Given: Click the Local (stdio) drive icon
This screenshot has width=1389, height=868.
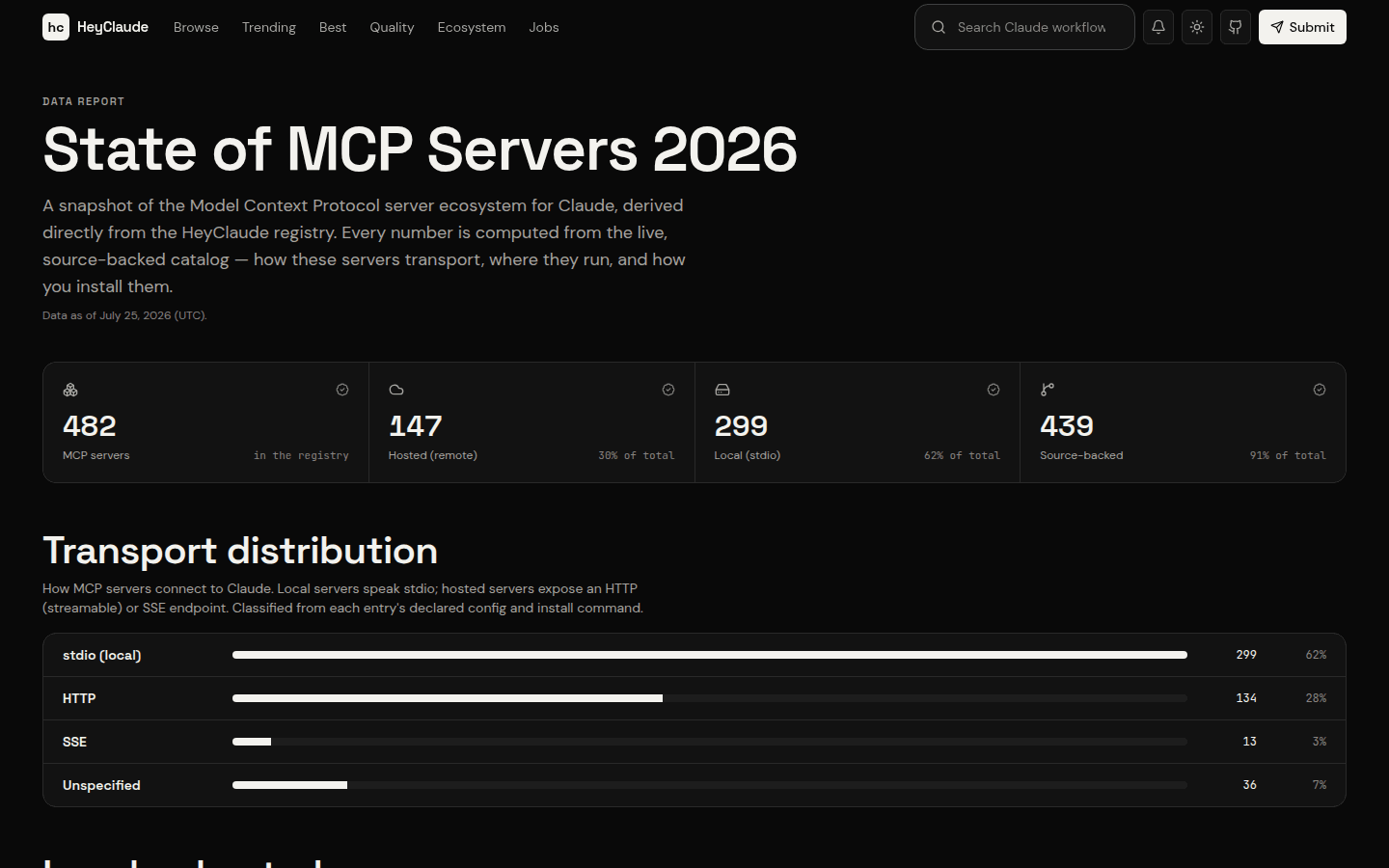Looking at the screenshot, I should pos(722,390).
